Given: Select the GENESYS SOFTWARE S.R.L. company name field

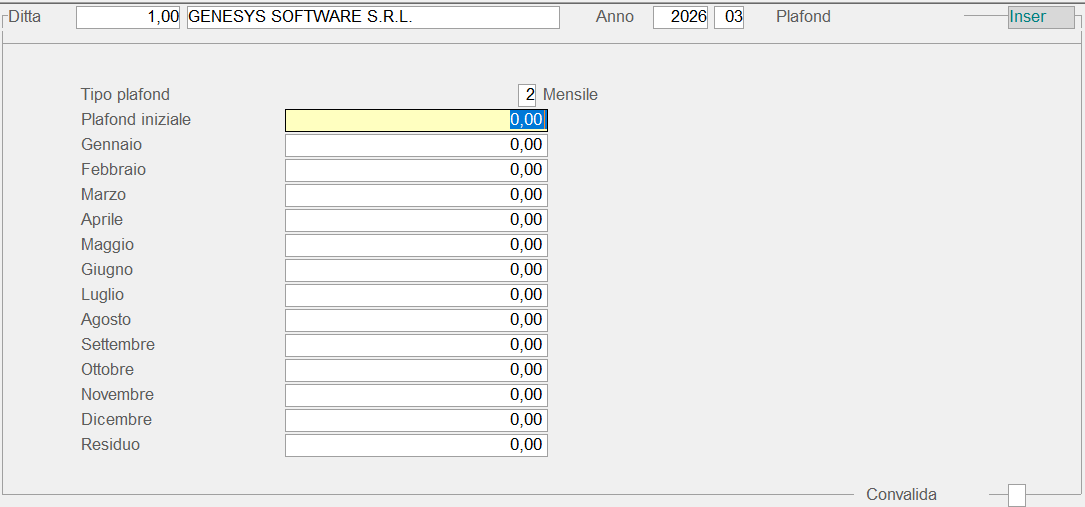Looking at the screenshot, I should click(x=373, y=18).
